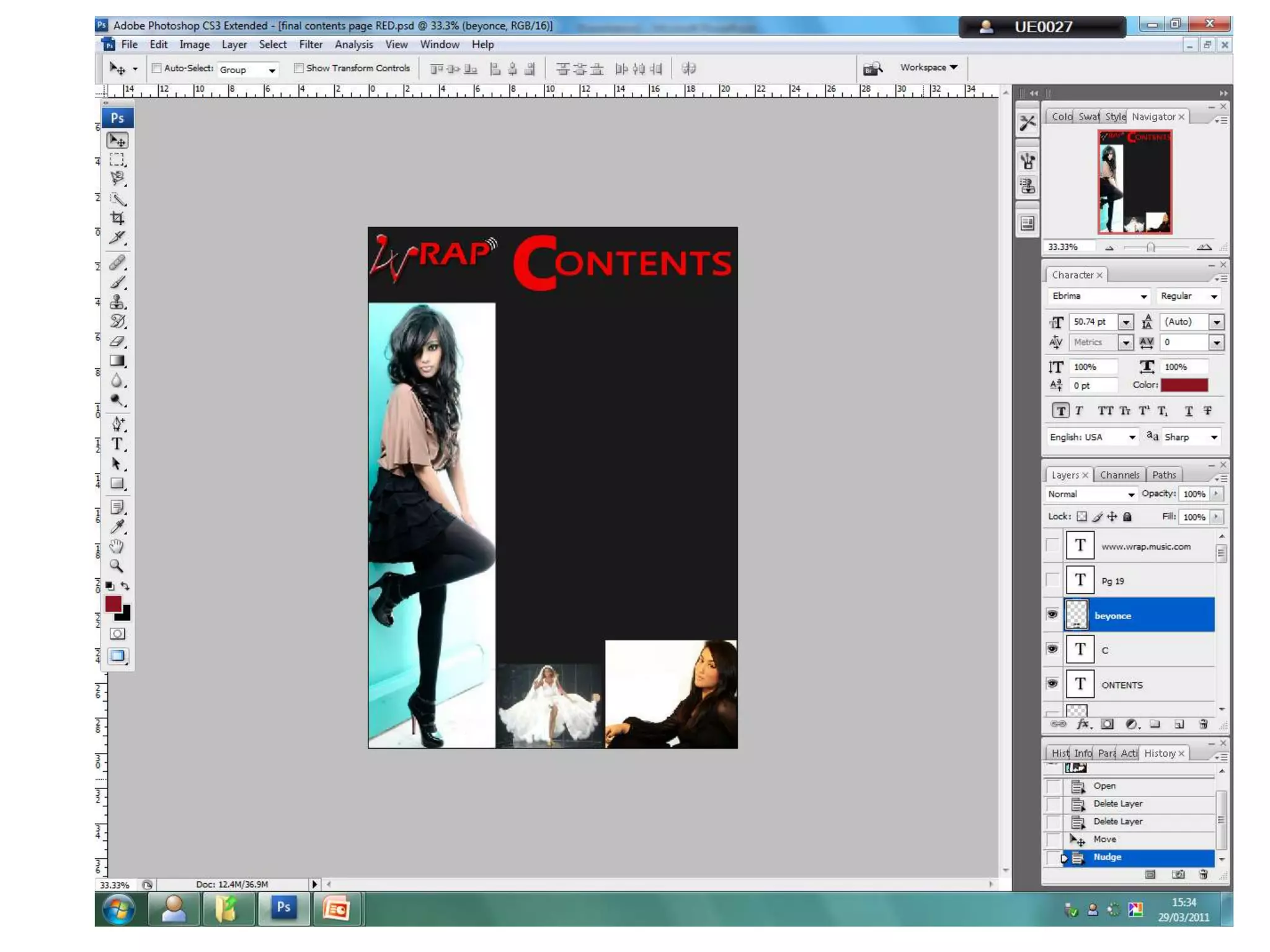Select the Rectangle shape tool
1270x952 pixels.
[x=117, y=484]
